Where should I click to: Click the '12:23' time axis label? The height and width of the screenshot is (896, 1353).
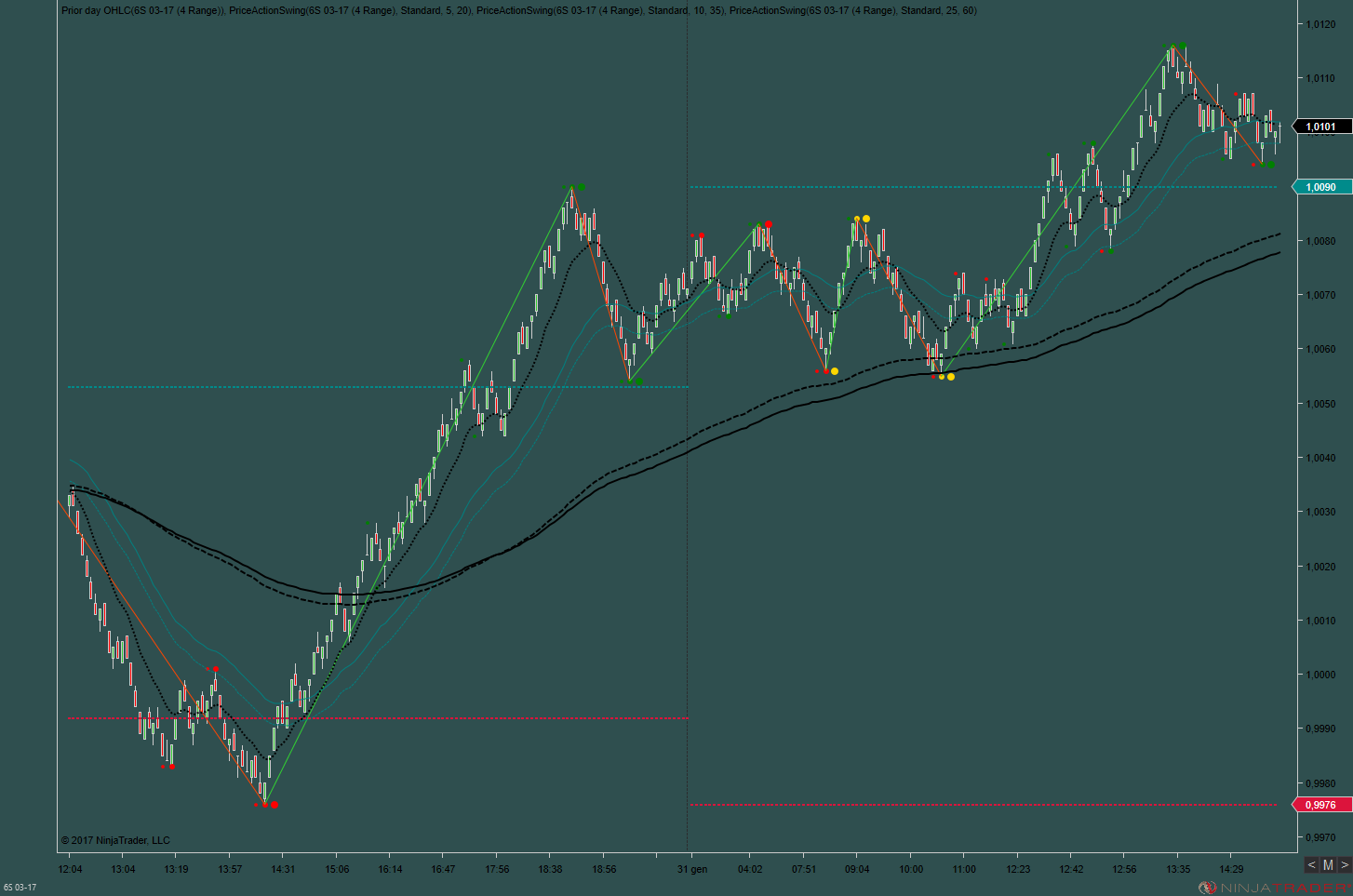pyautogui.click(x=1018, y=869)
